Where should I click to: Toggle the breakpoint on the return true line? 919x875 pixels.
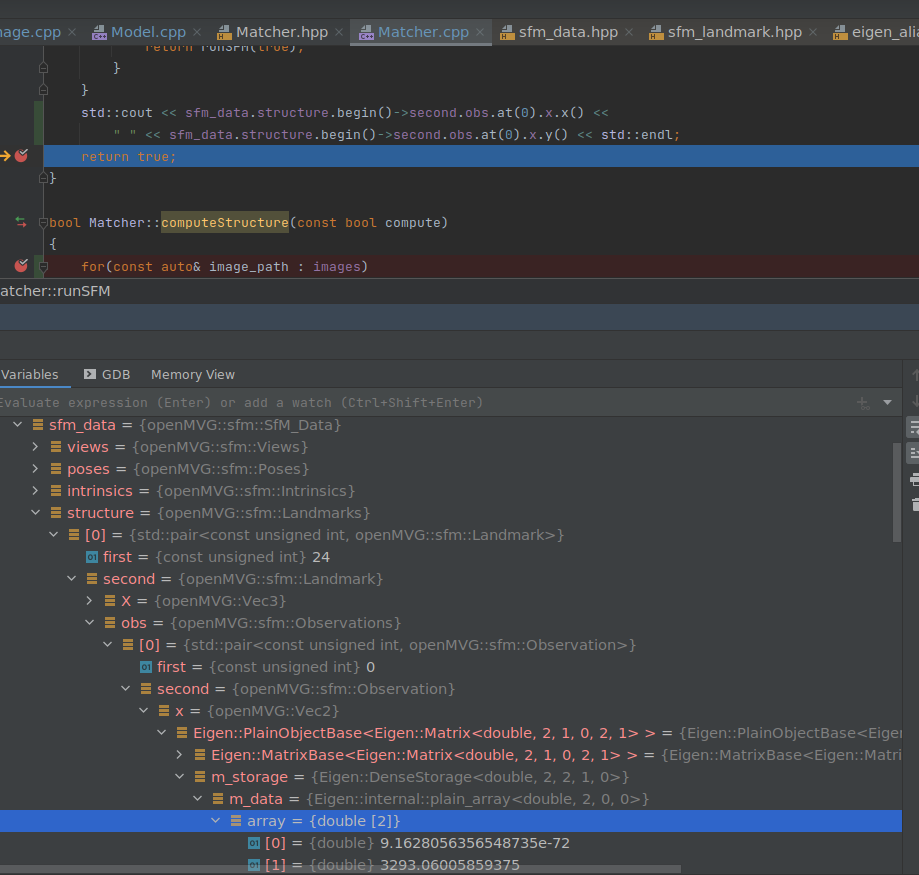tap(21, 156)
